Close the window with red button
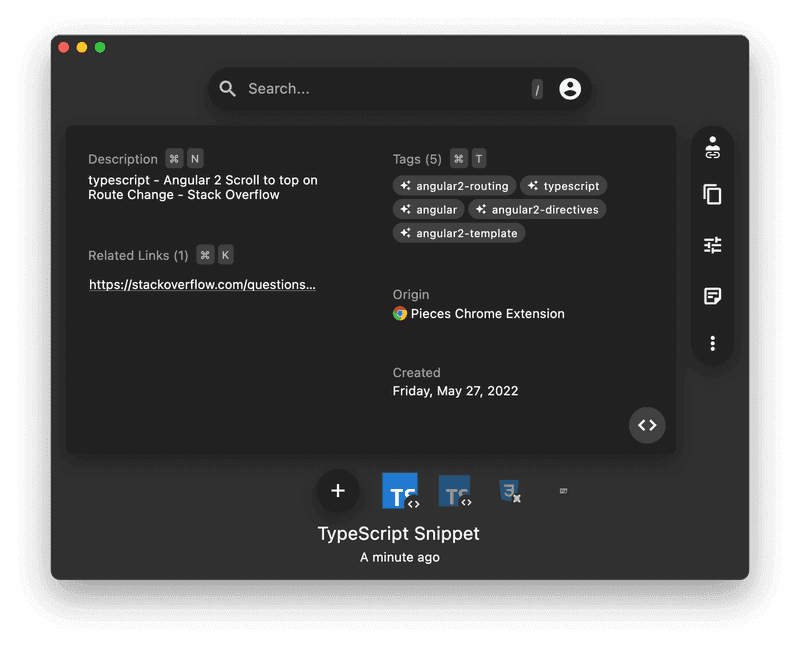Viewport: 800px width, 647px height. click(x=64, y=47)
